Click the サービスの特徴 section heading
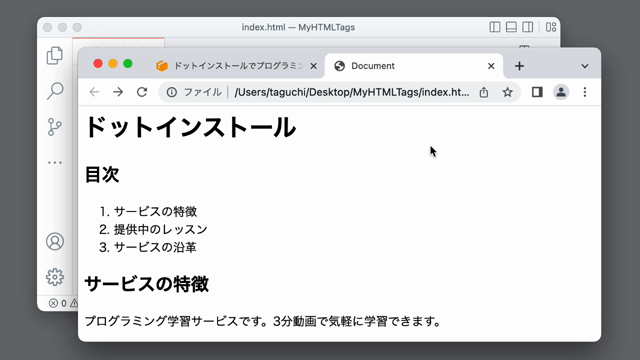Screen dimensions: 640x360 click(147, 284)
